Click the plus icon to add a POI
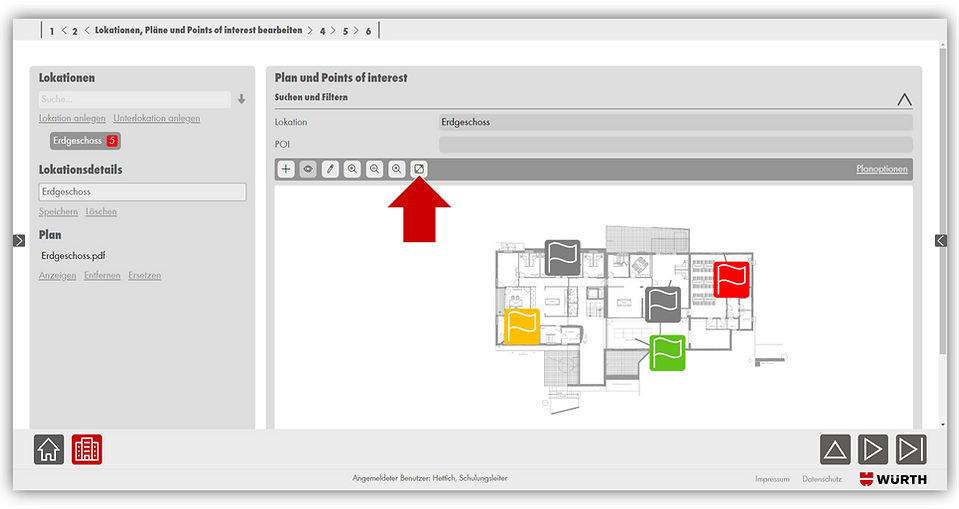This screenshot has height=509, width=959. [286, 169]
